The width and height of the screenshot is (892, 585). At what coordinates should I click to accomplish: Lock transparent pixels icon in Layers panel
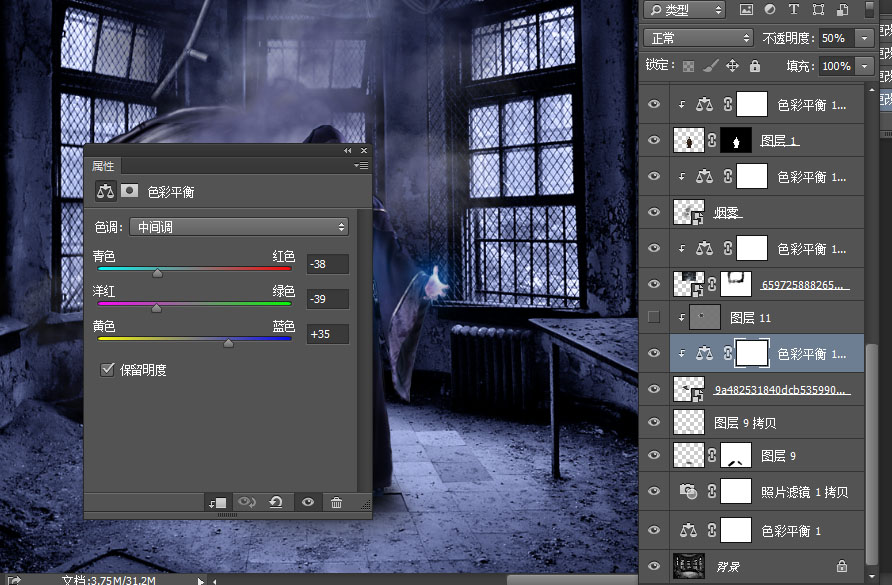(x=688, y=66)
